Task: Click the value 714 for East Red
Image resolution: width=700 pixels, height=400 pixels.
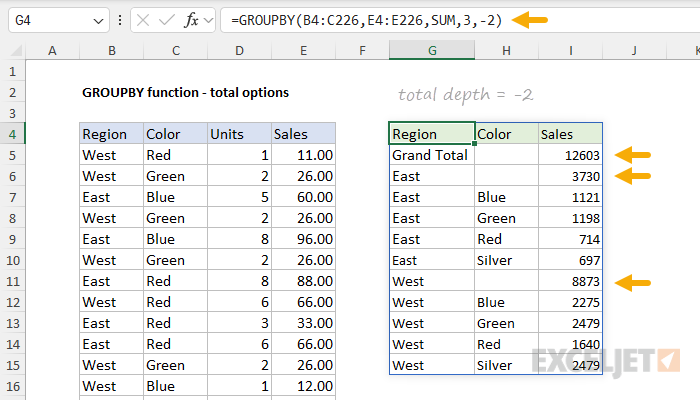Action: pyautogui.click(x=571, y=239)
